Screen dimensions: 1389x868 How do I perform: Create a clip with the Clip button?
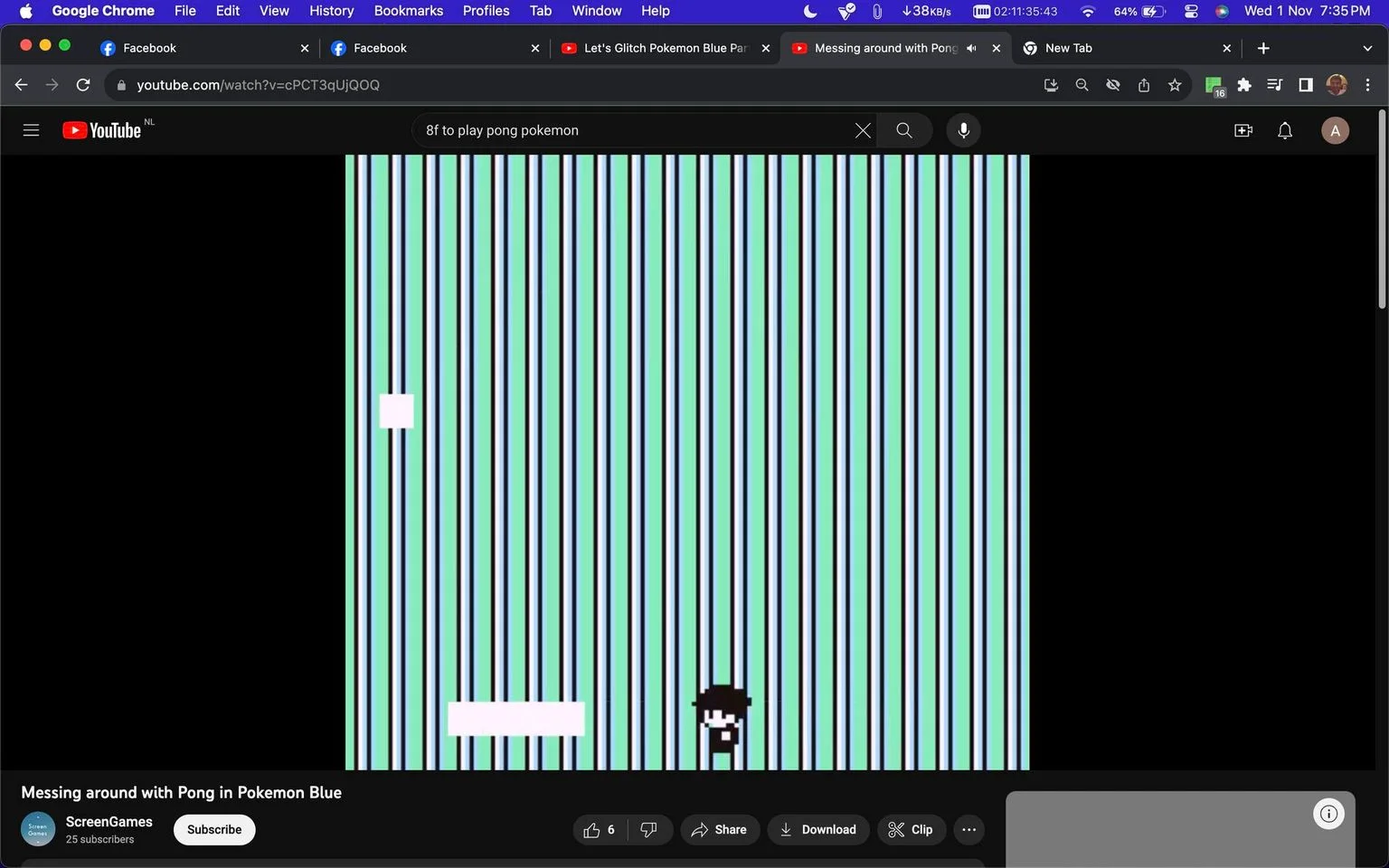click(x=912, y=829)
